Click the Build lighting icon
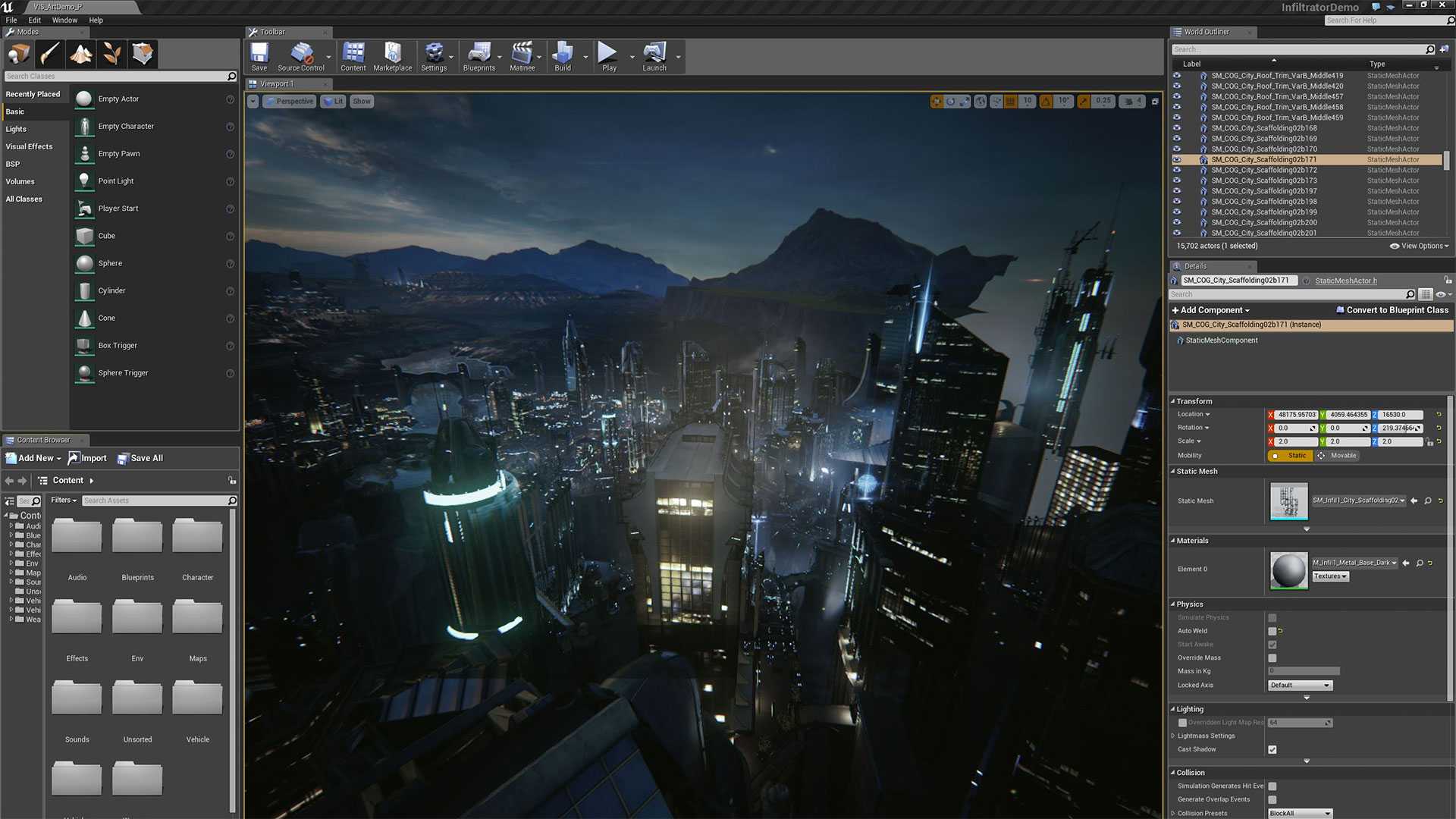The width and height of the screenshot is (1456, 819). point(562,55)
